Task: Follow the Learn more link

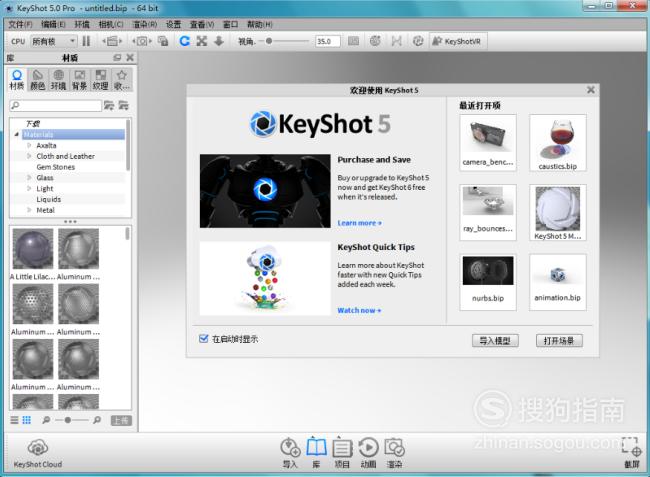Action: [359, 223]
